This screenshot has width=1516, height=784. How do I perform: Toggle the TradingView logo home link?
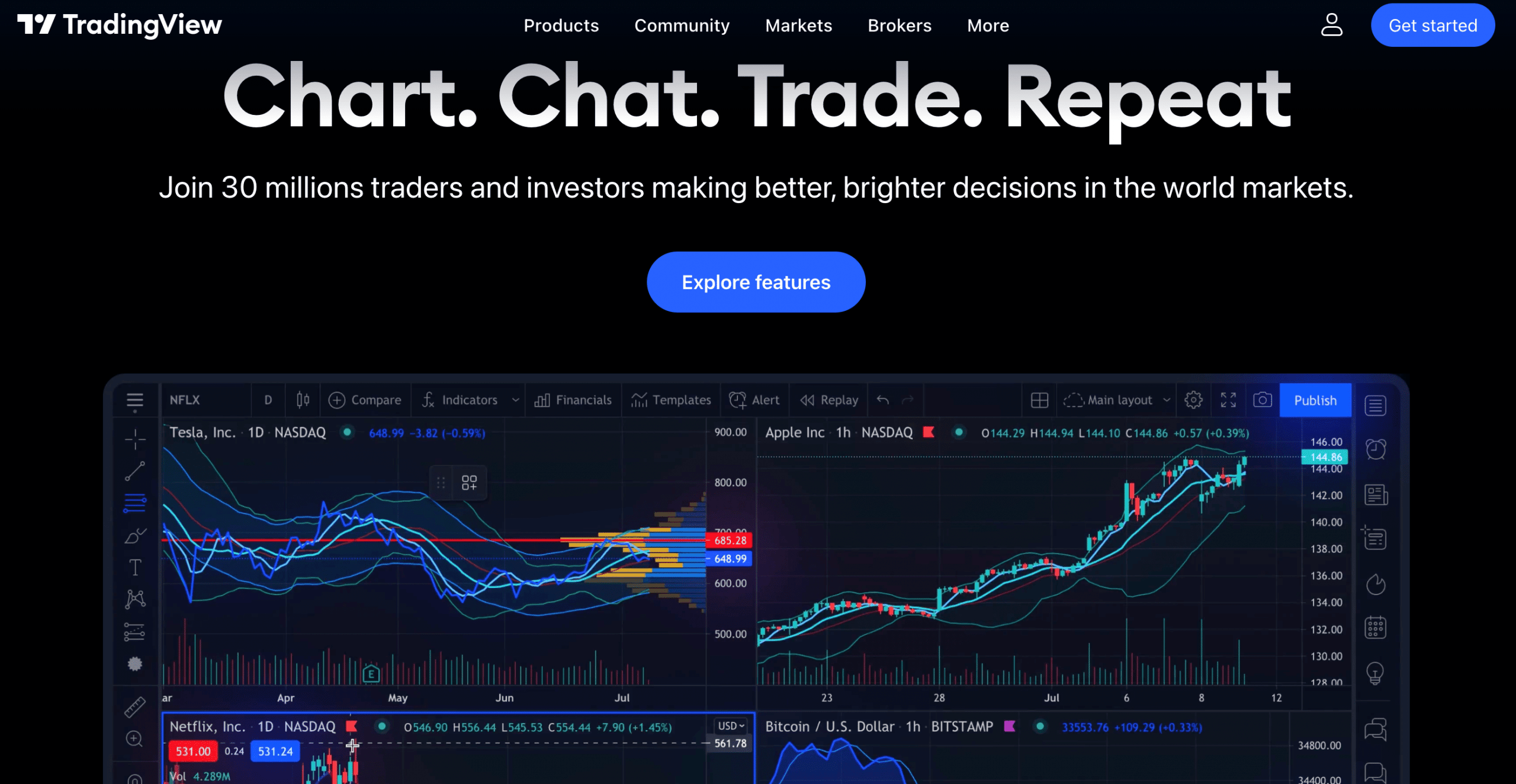(x=119, y=25)
